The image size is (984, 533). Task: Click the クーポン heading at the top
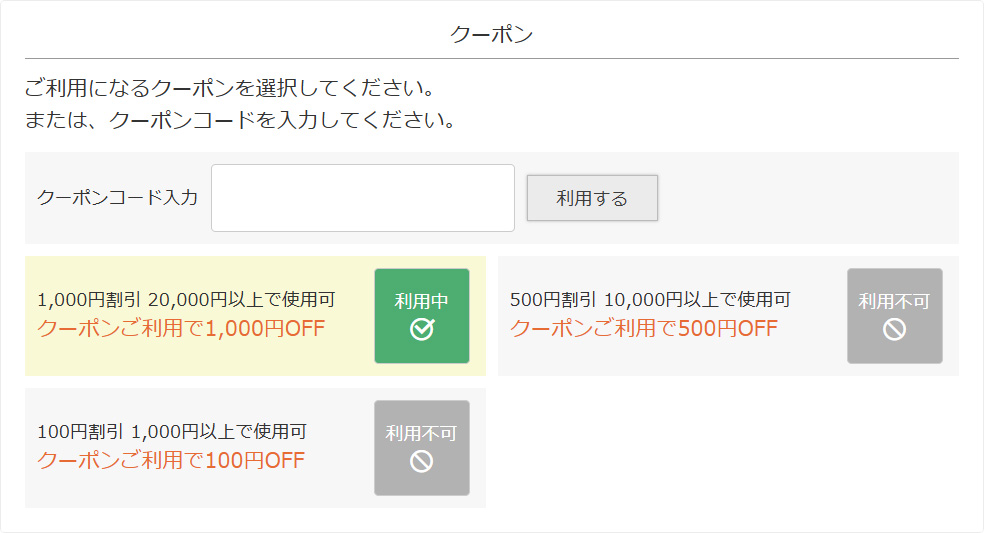[491, 34]
